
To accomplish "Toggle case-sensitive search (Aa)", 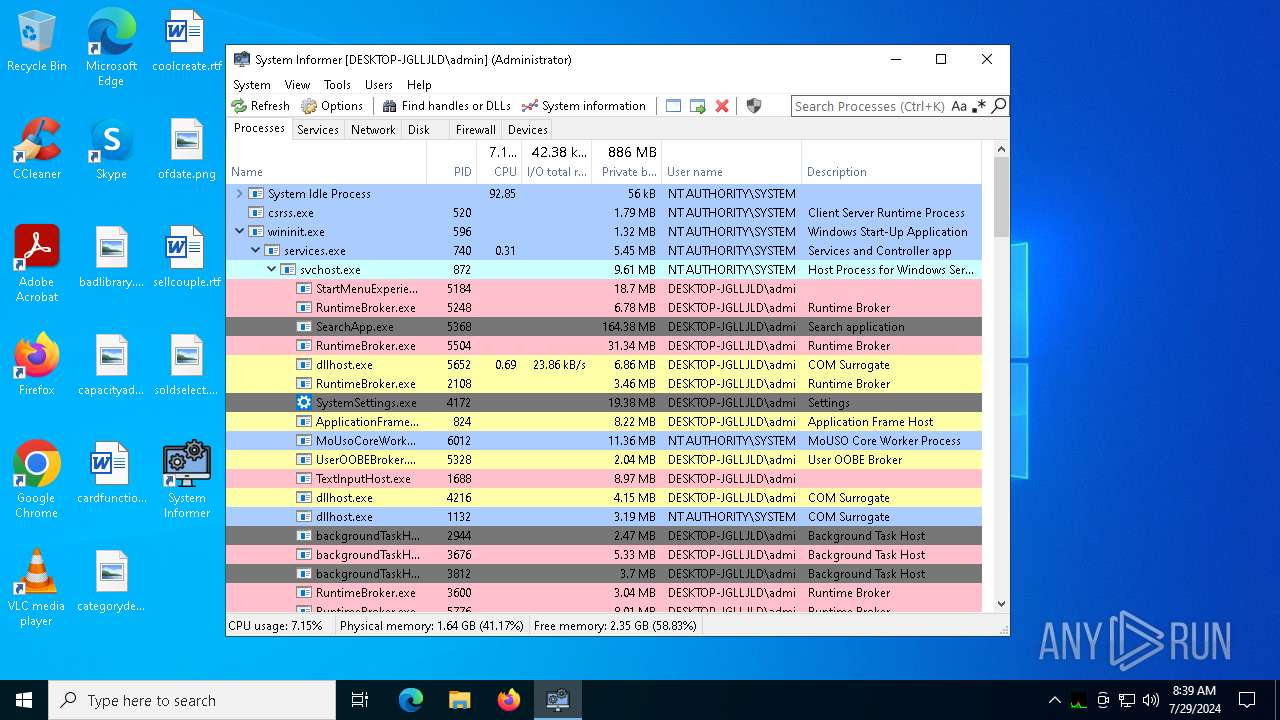I will coord(959,106).
